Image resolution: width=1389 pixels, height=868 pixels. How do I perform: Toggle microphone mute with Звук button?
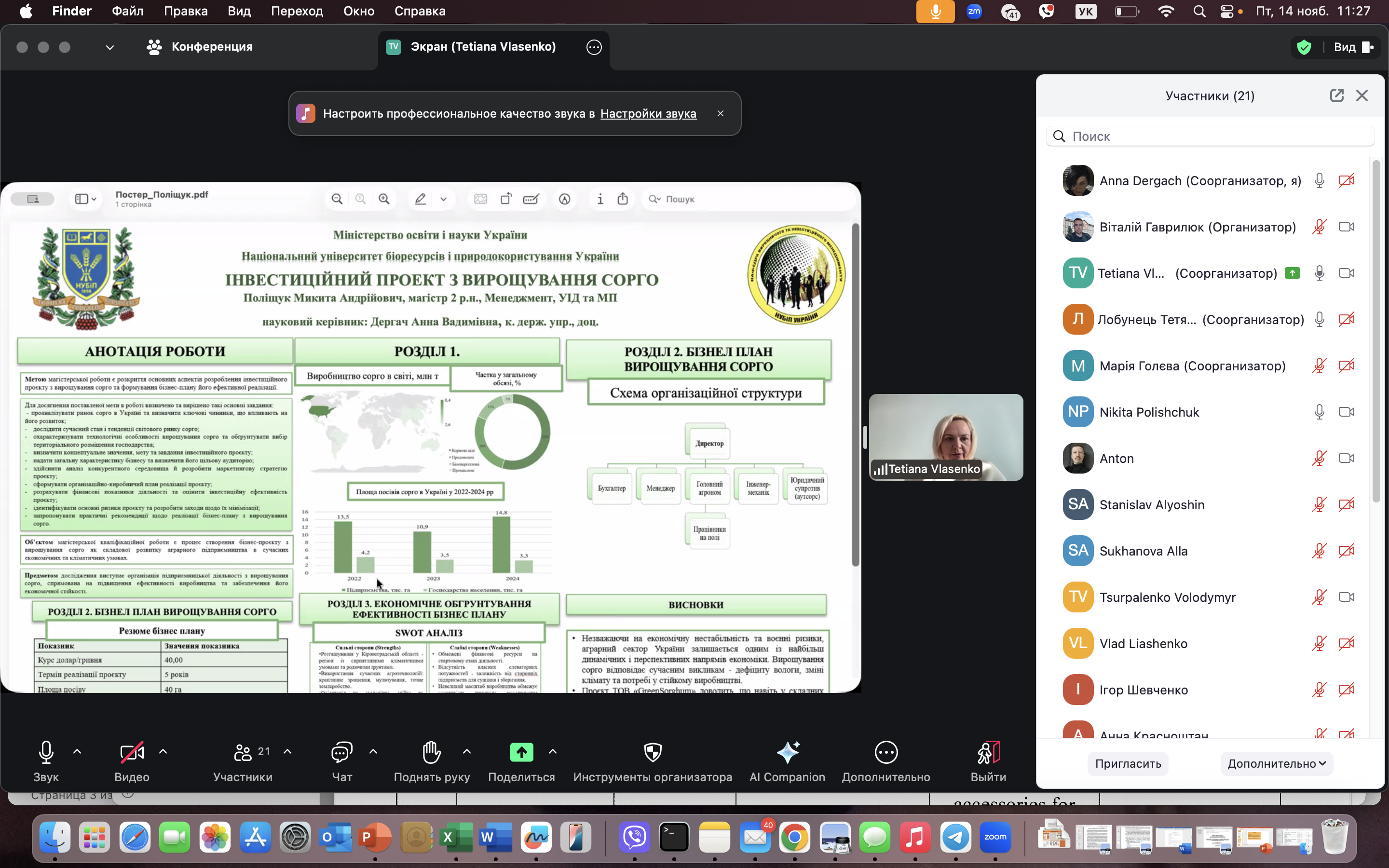pyautogui.click(x=46, y=752)
